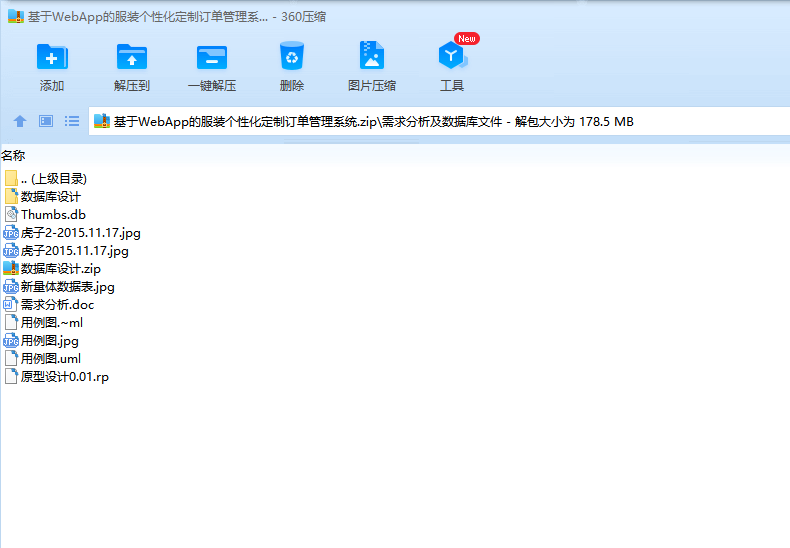The height and width of the screenshot is (548, 790).
Task: Open the 工具 (Tools) icon
Action: (x=452, y=55)
